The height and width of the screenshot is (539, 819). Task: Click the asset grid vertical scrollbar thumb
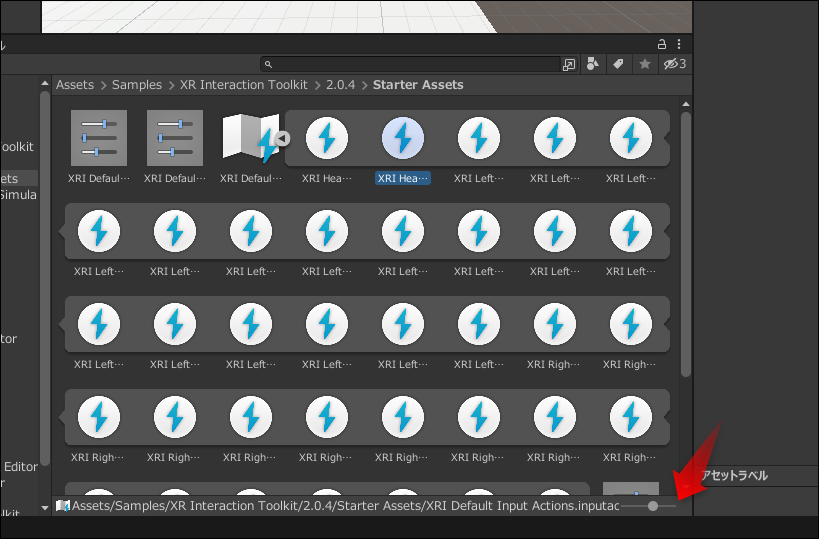pos(686,243)
